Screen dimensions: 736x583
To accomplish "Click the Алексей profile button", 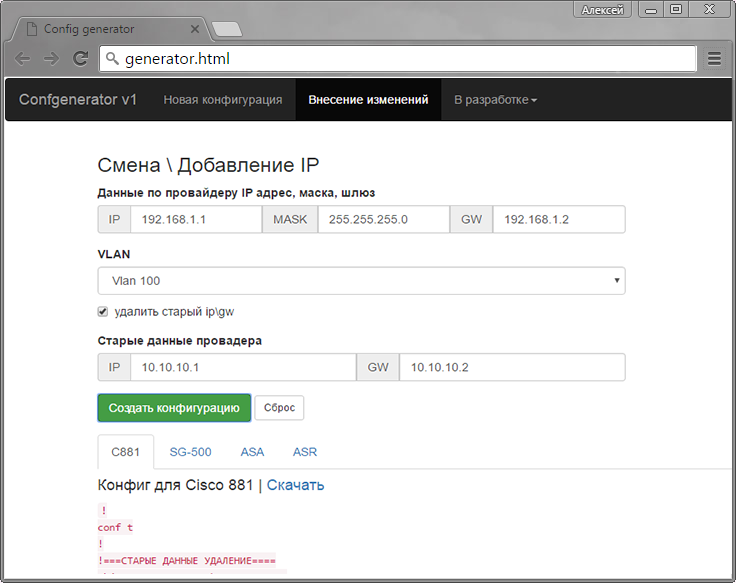I will (602, 10).
